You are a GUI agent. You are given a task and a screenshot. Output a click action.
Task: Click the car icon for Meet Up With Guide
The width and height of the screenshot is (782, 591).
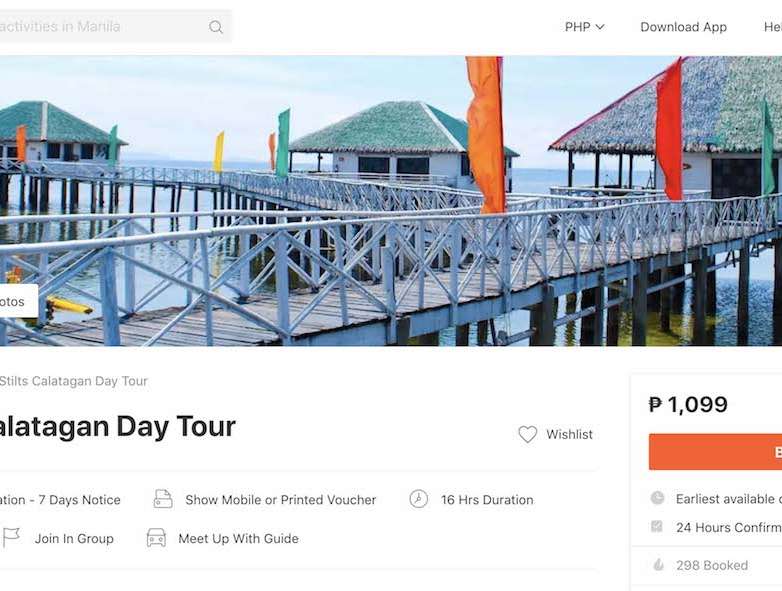156,538
